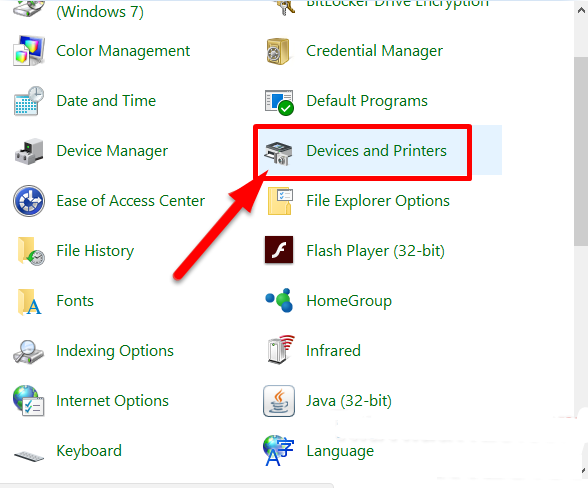588x488 pixels.
Task: Click the Keyboard link
Action: (89, 451)
